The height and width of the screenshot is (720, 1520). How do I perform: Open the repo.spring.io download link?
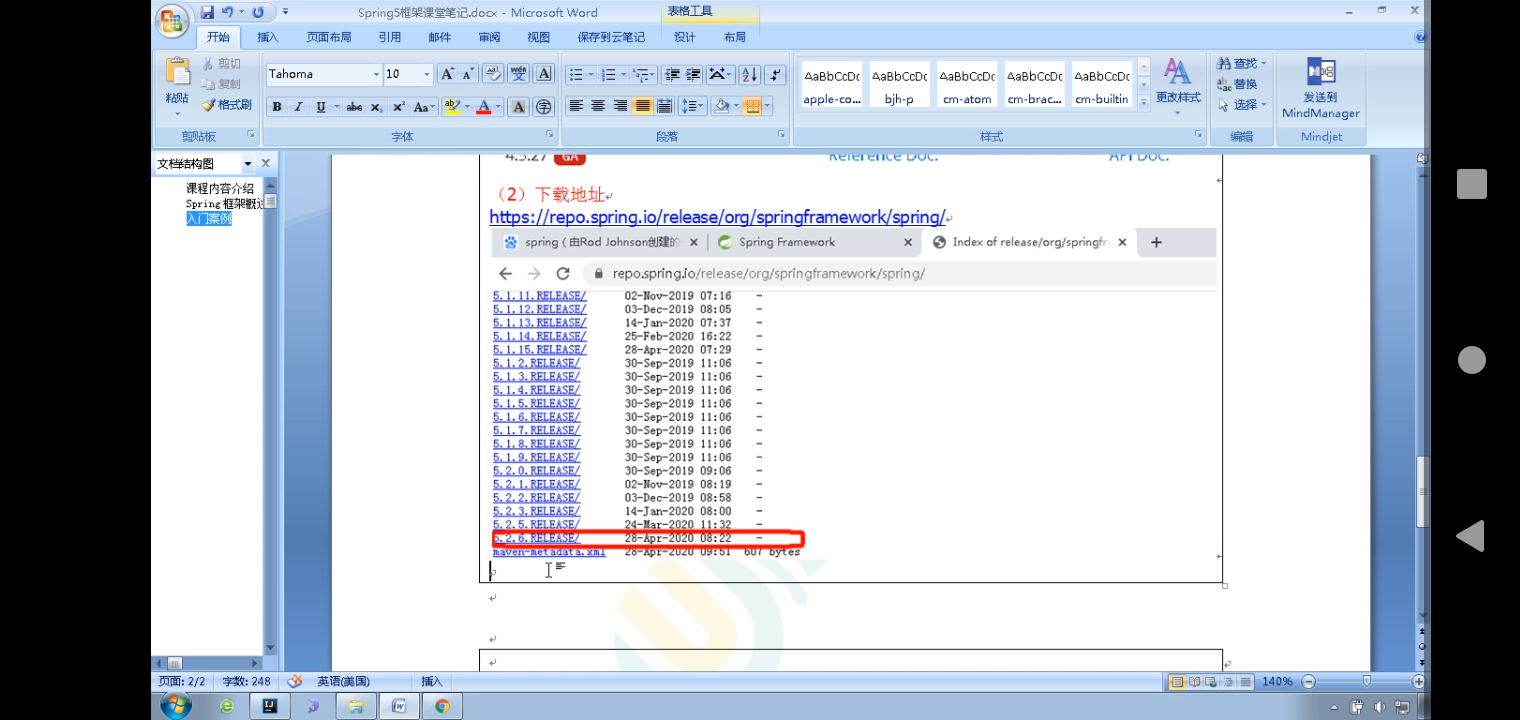[x=717, y=217]
